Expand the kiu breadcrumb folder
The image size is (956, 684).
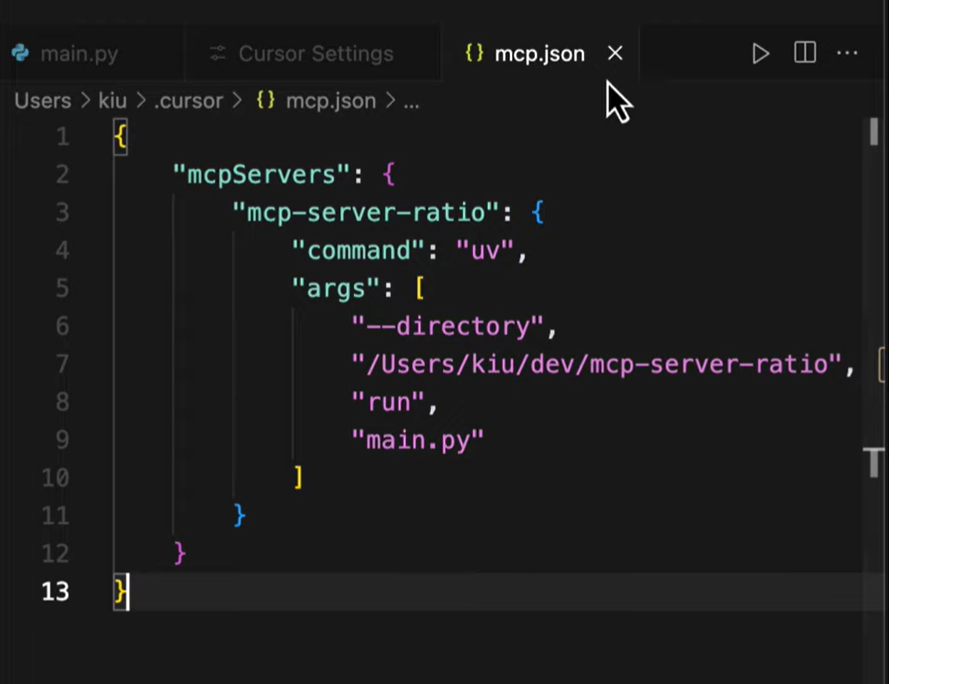(112, 101)
